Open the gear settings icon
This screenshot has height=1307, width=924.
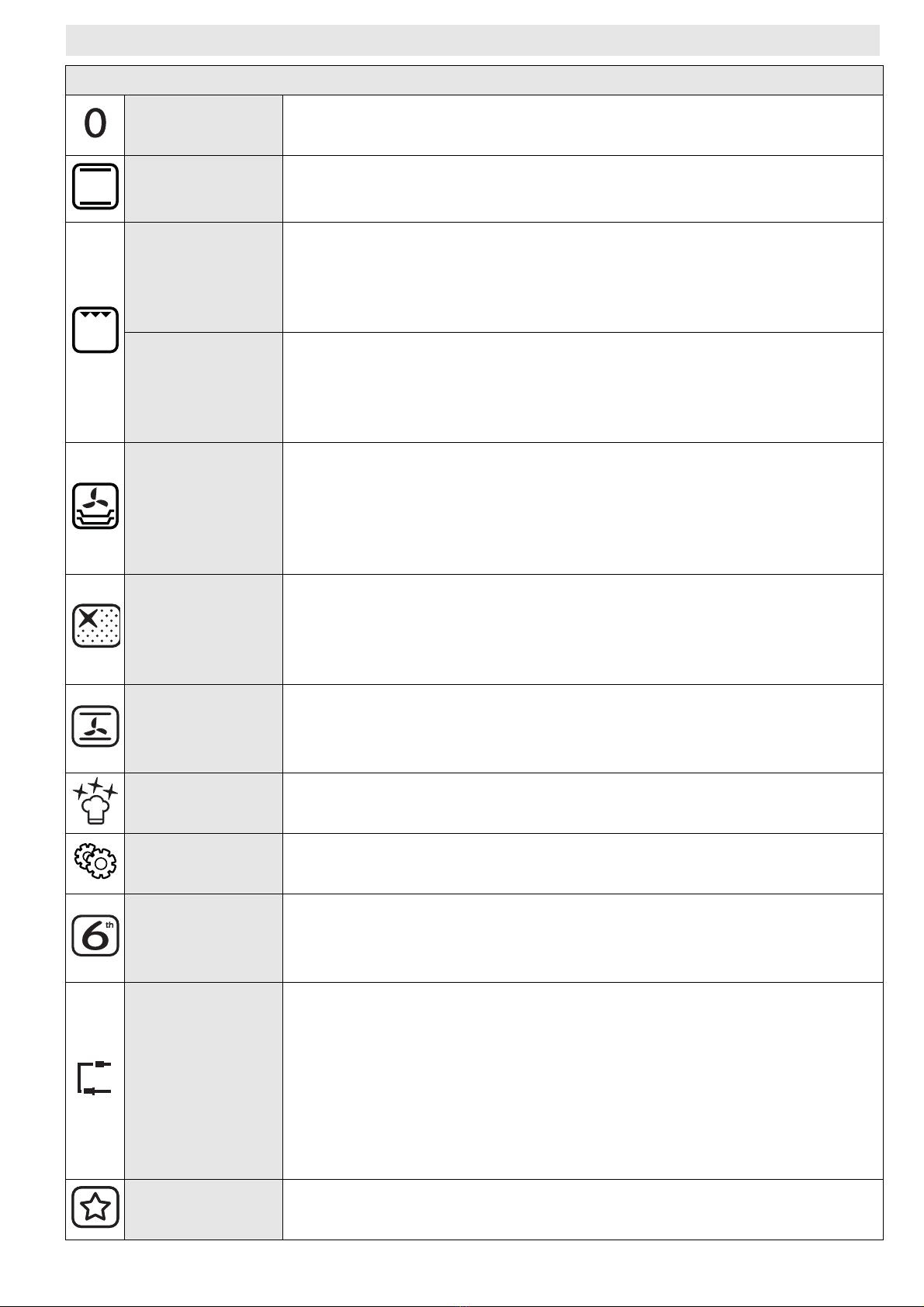(95, 862)
